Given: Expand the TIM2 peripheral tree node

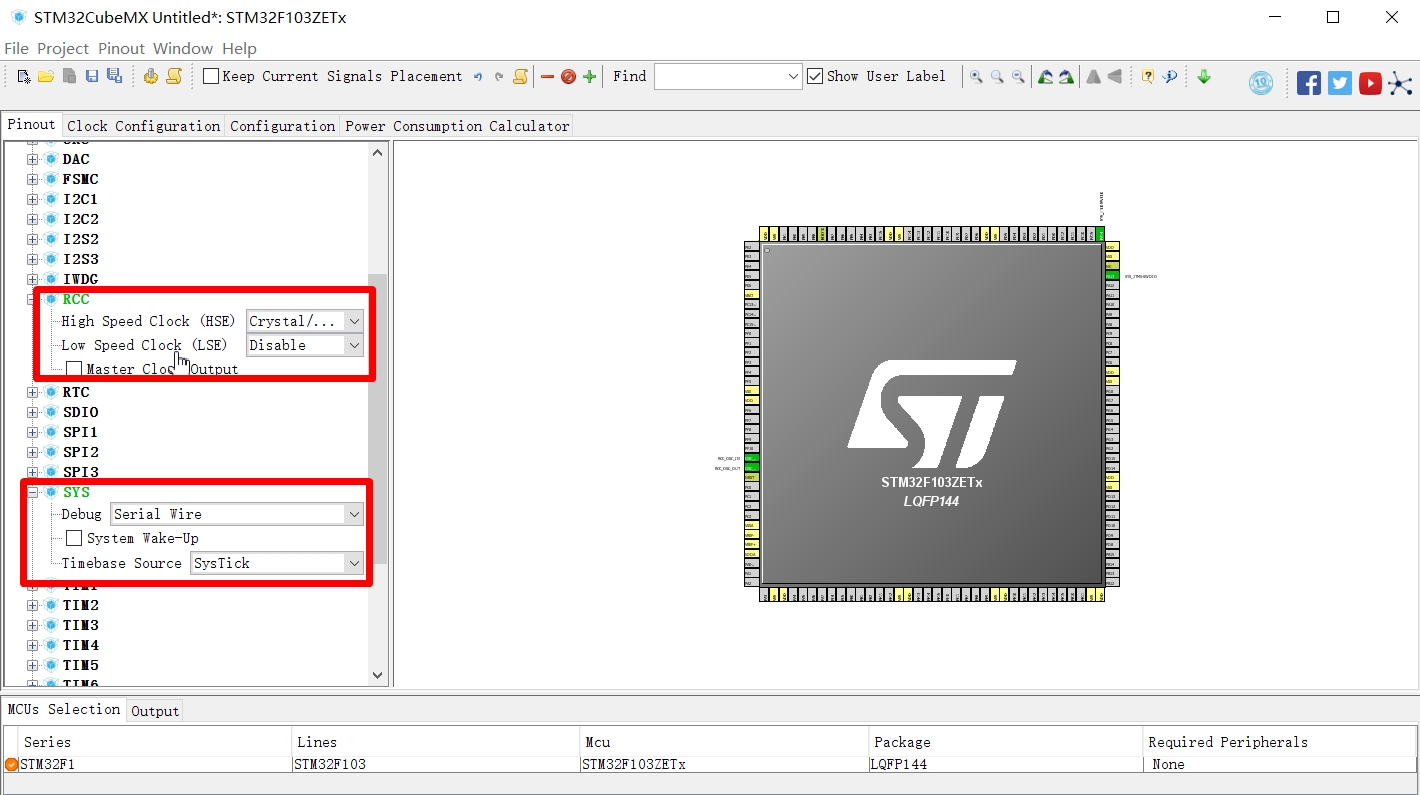Looking at the screenshot, I should tap(31, 605).
